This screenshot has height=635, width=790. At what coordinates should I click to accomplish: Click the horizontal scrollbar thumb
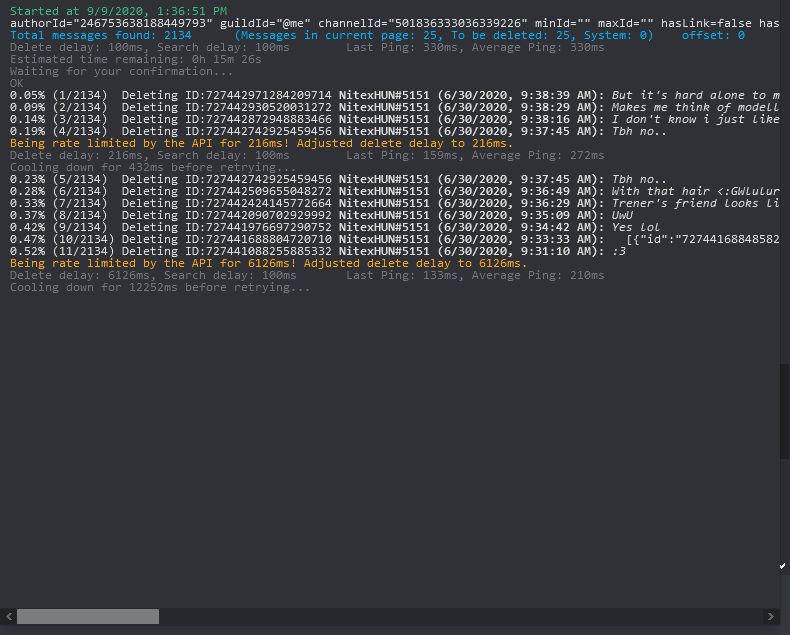(88, 616)
